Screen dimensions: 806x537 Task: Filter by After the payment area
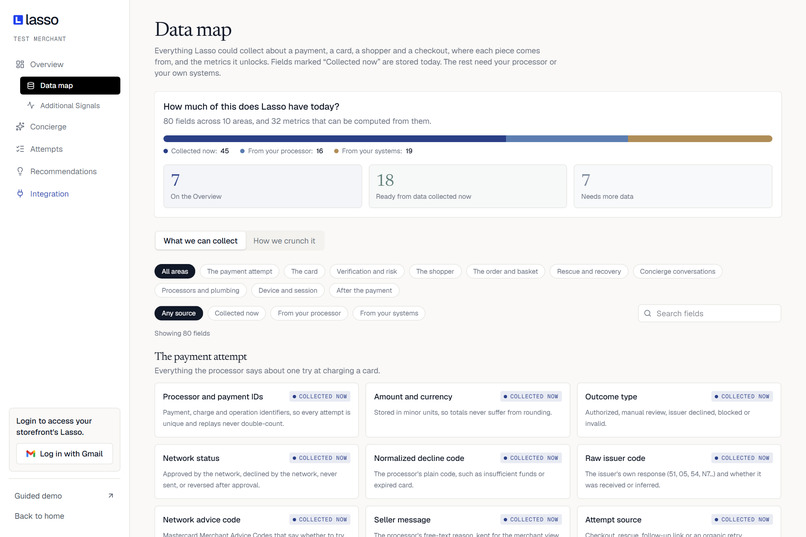pyautogui.click(x=364, y=290)
